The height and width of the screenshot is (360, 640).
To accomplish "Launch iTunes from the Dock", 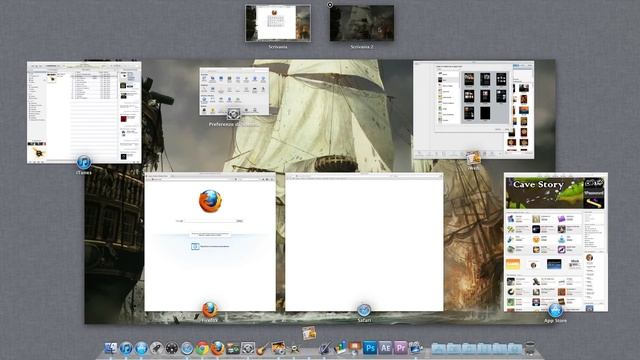I will pyautogui.click(x=126, y=348).
